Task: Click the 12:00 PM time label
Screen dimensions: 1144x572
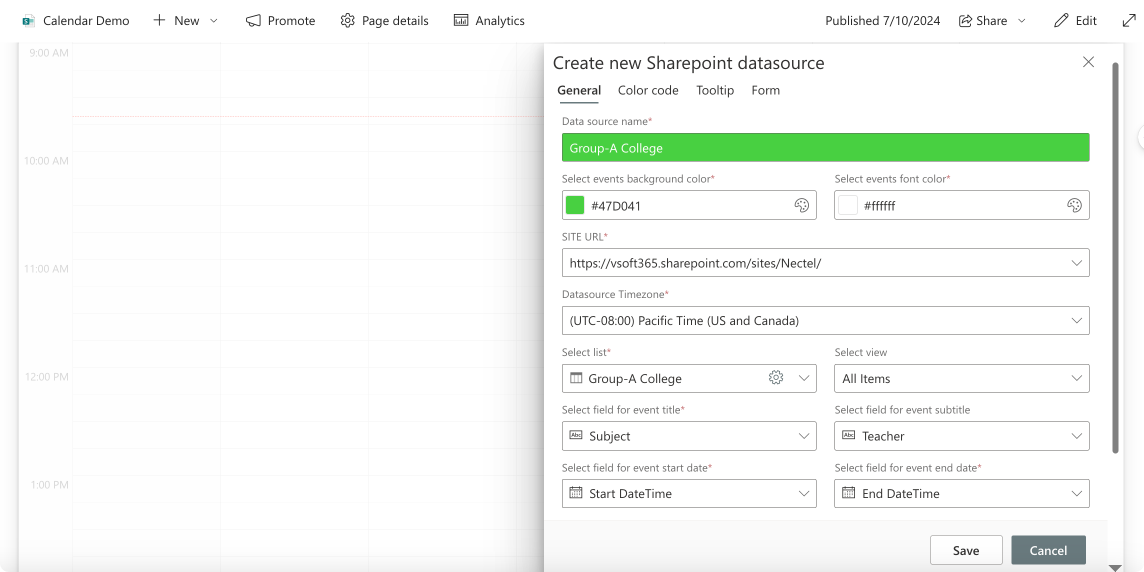Action: 46,376
